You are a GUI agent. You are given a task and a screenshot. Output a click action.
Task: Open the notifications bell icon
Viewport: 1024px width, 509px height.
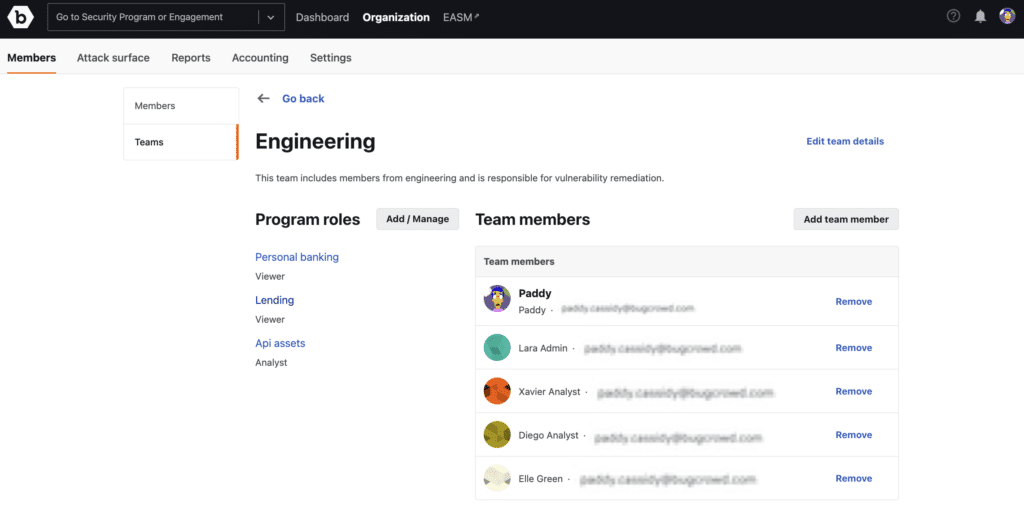pyautogui.click(x=980, y=17)
